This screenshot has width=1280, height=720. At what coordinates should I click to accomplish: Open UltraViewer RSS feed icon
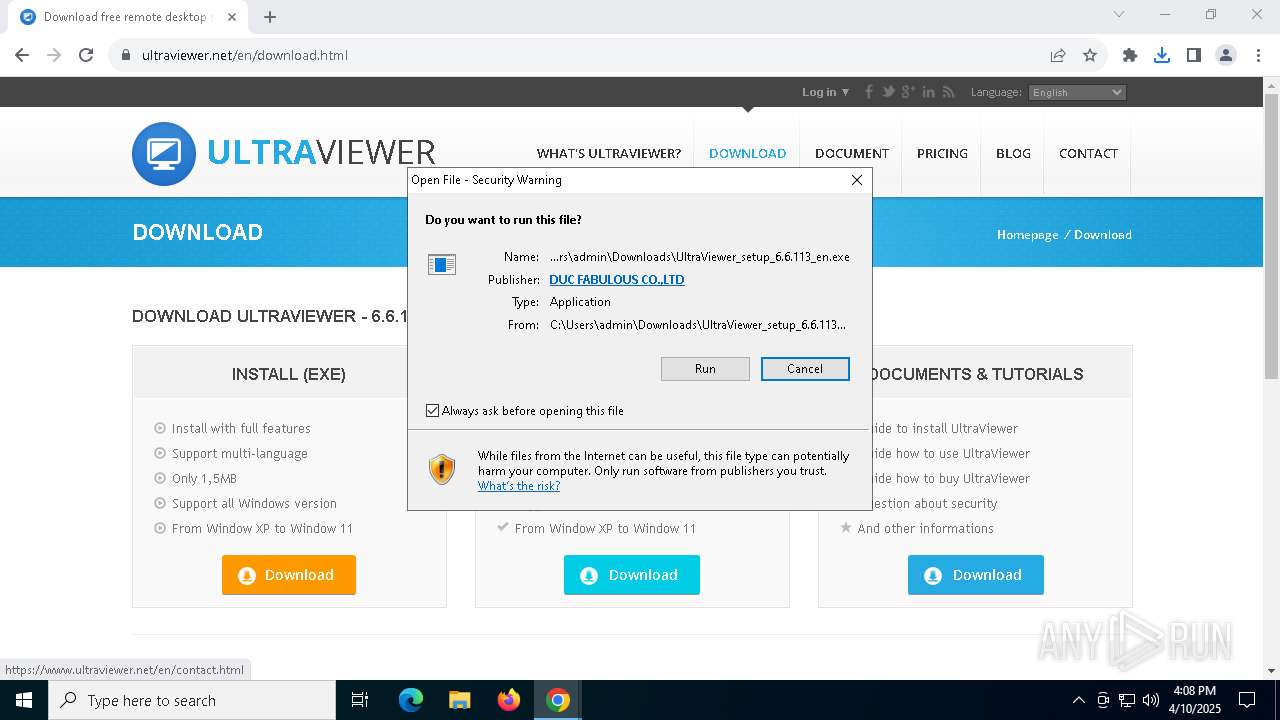pos(948,92)
